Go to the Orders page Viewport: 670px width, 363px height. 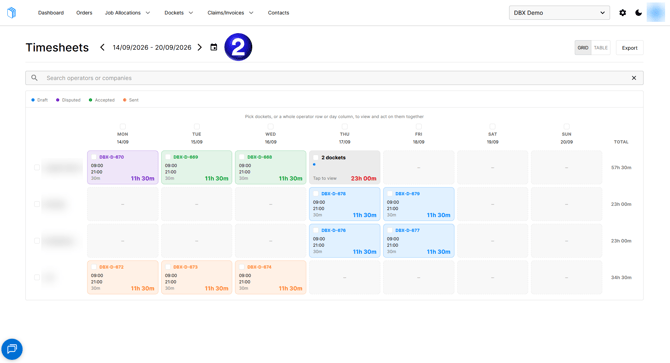(84, 13)
